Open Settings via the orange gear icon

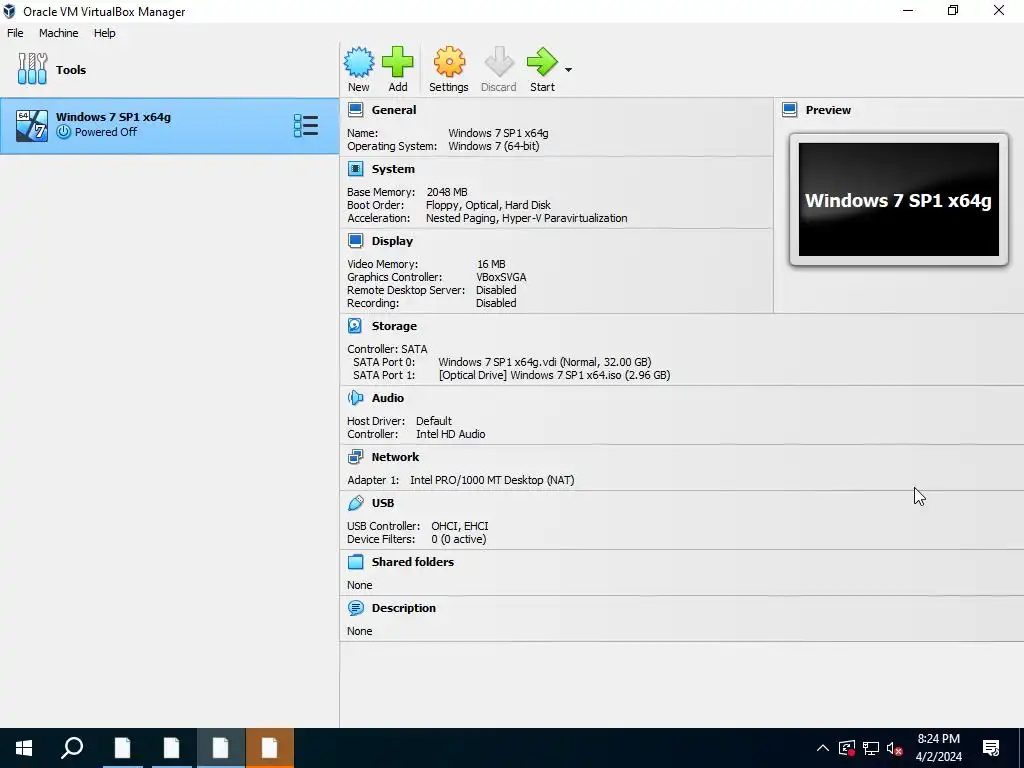point(449,63)
